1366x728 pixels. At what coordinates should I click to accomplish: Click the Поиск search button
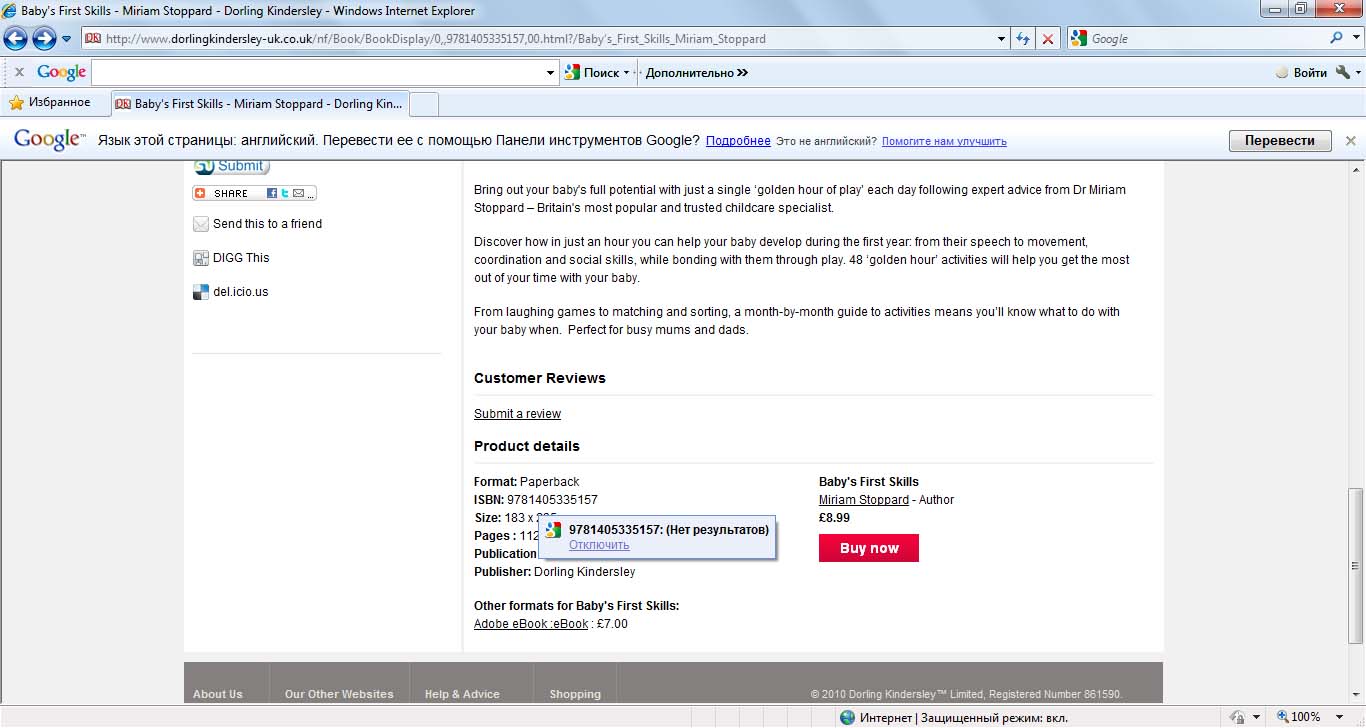point(592,72)
